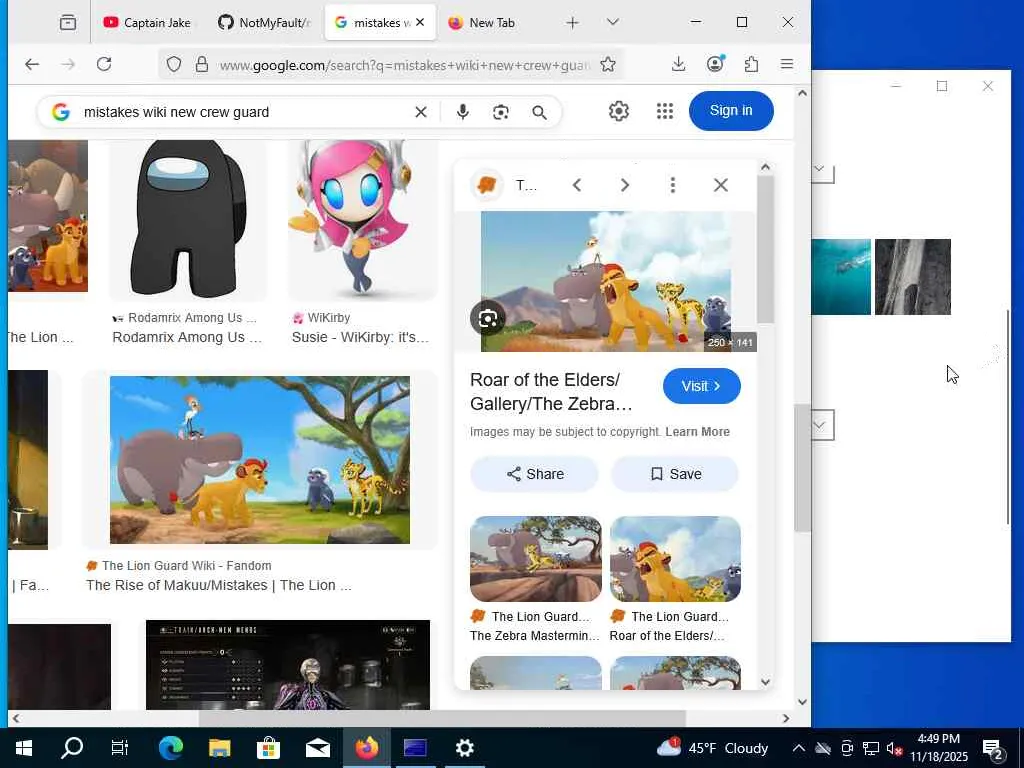Screen dimensions: 1024x768
Task: Close the mistakes wiki Google tab
Action: 420,22
